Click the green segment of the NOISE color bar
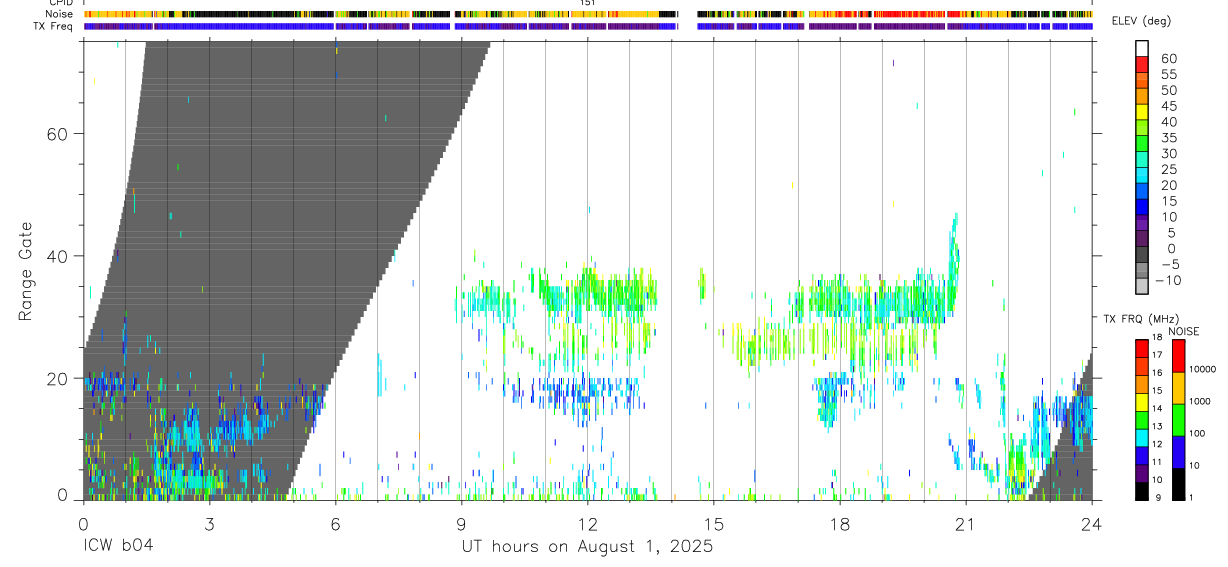This screenshot has width=1228, height=567. 1178,420
